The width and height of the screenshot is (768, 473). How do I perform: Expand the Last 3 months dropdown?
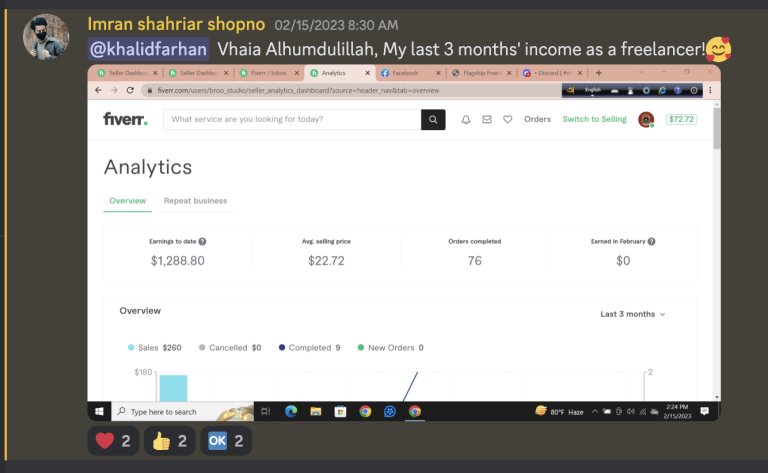click(x=633, y=314)
